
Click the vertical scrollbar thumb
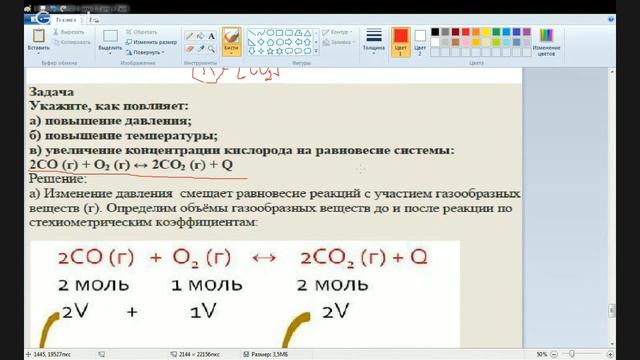(x=611, y=310)
